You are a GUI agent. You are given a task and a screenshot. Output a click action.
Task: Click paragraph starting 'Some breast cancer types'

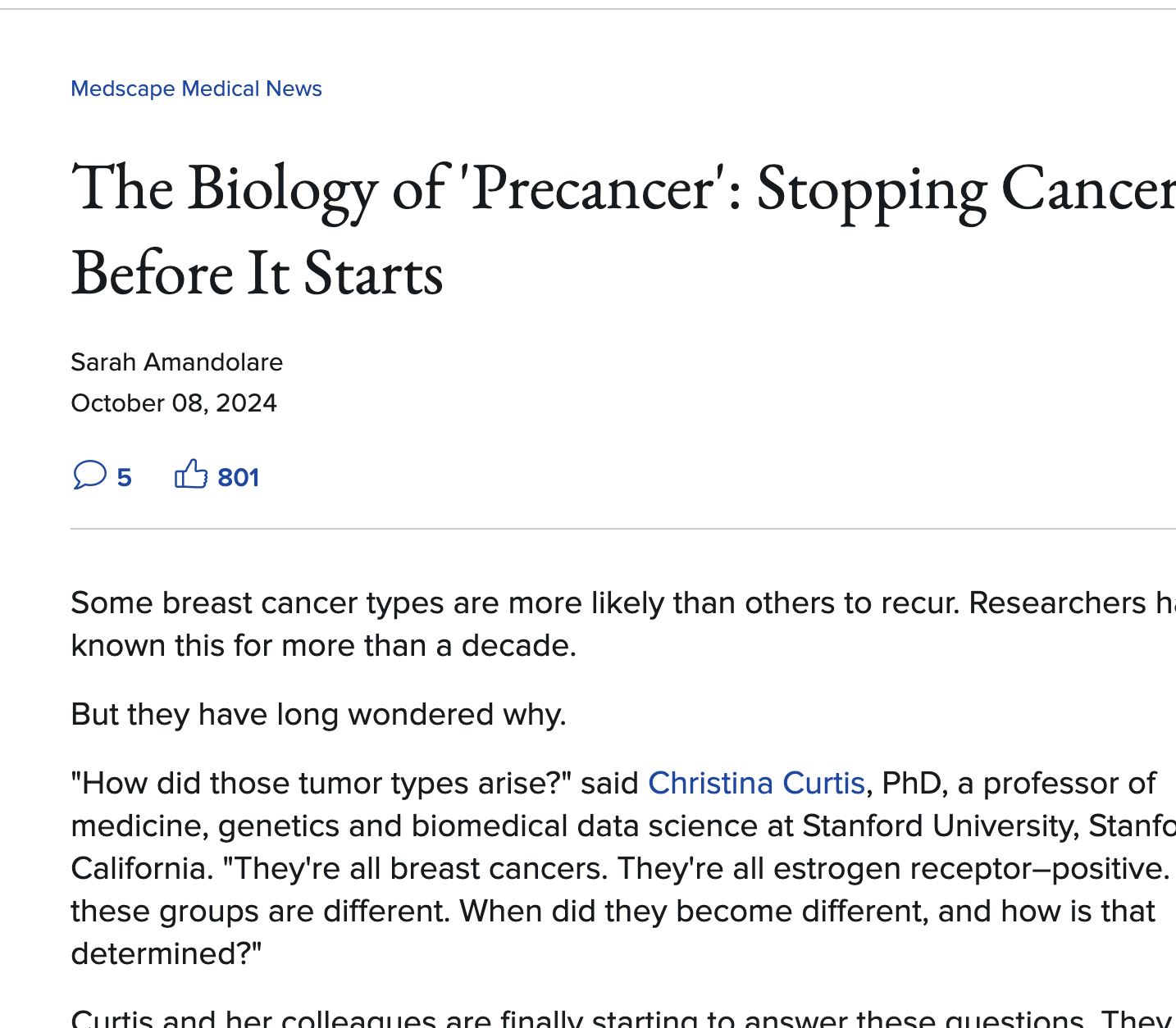pyautogui.click(x=623, y=625)
